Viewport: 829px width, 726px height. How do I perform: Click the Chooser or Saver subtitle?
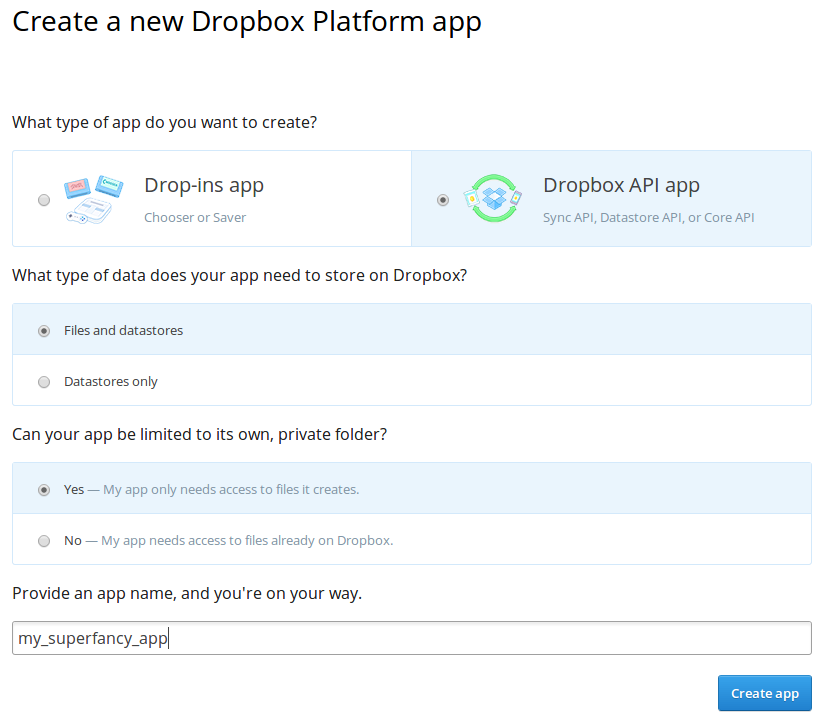(195, 217)
